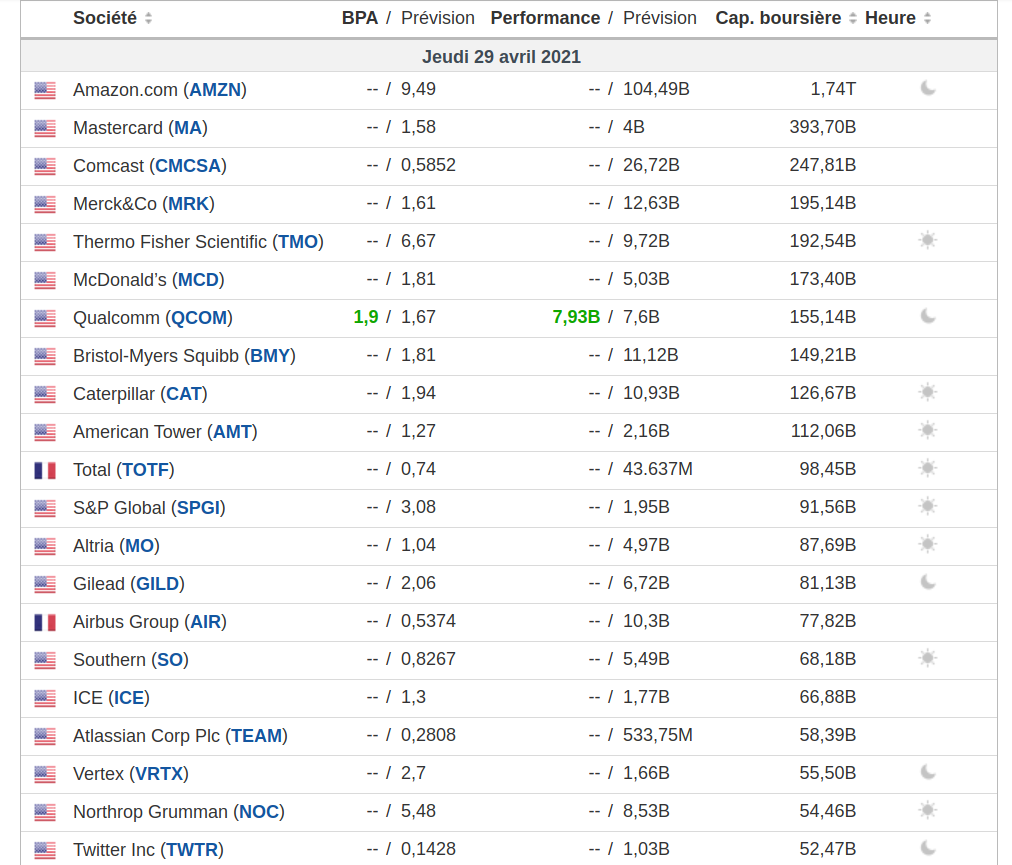Open the TOTF ticker link
The width and height of the screenshot is (1012, 865).
[146, 470]
